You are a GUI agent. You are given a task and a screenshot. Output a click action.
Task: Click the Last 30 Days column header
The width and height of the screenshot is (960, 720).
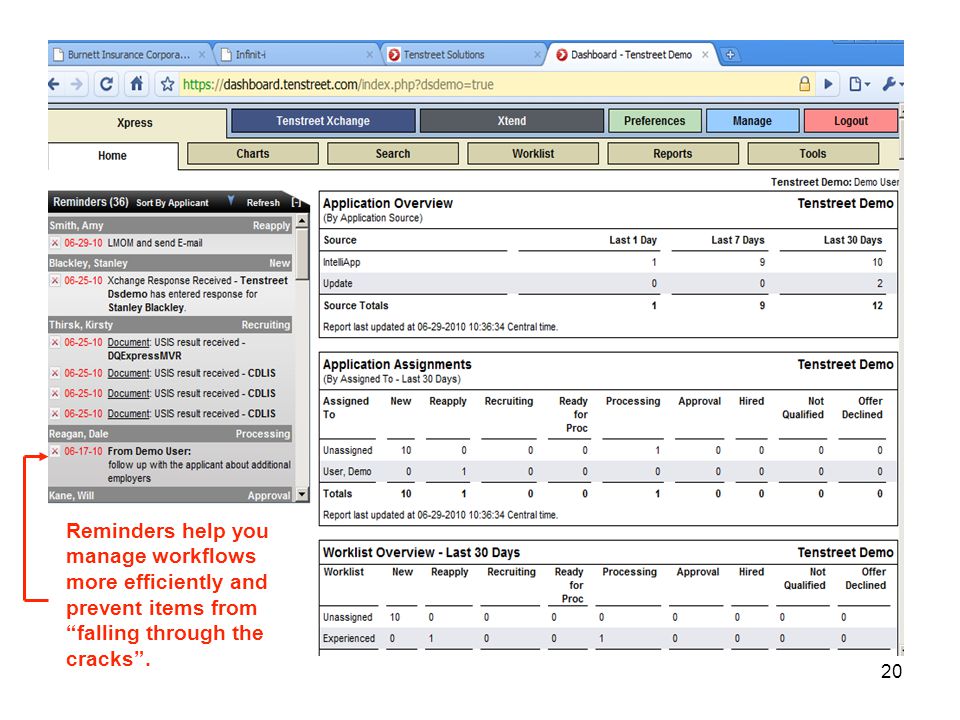click(853, 240)
